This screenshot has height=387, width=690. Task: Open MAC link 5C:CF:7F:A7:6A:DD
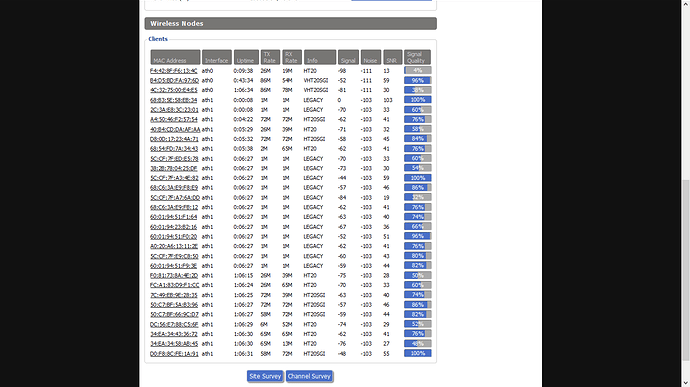click(x=175, y=198)
